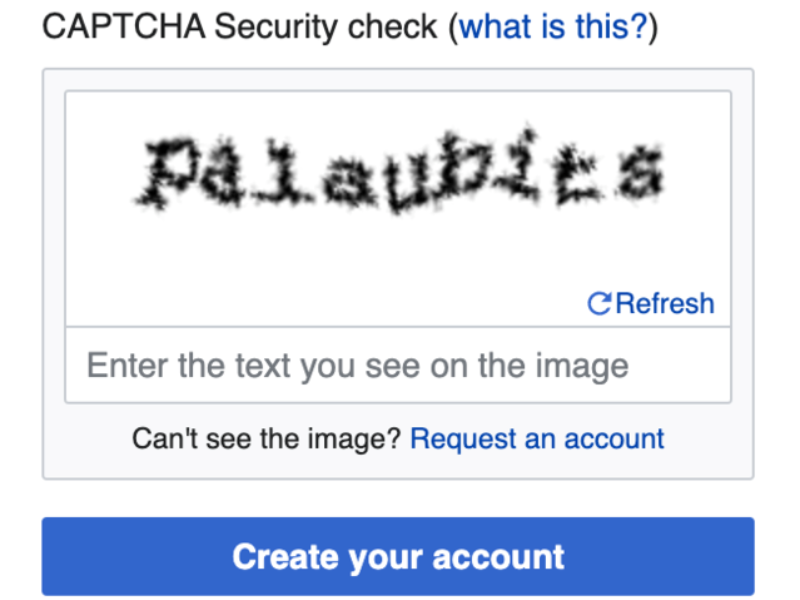Reload the CAPTCHA using the Refresh link

pyautogui.click(x=652, y=303)
